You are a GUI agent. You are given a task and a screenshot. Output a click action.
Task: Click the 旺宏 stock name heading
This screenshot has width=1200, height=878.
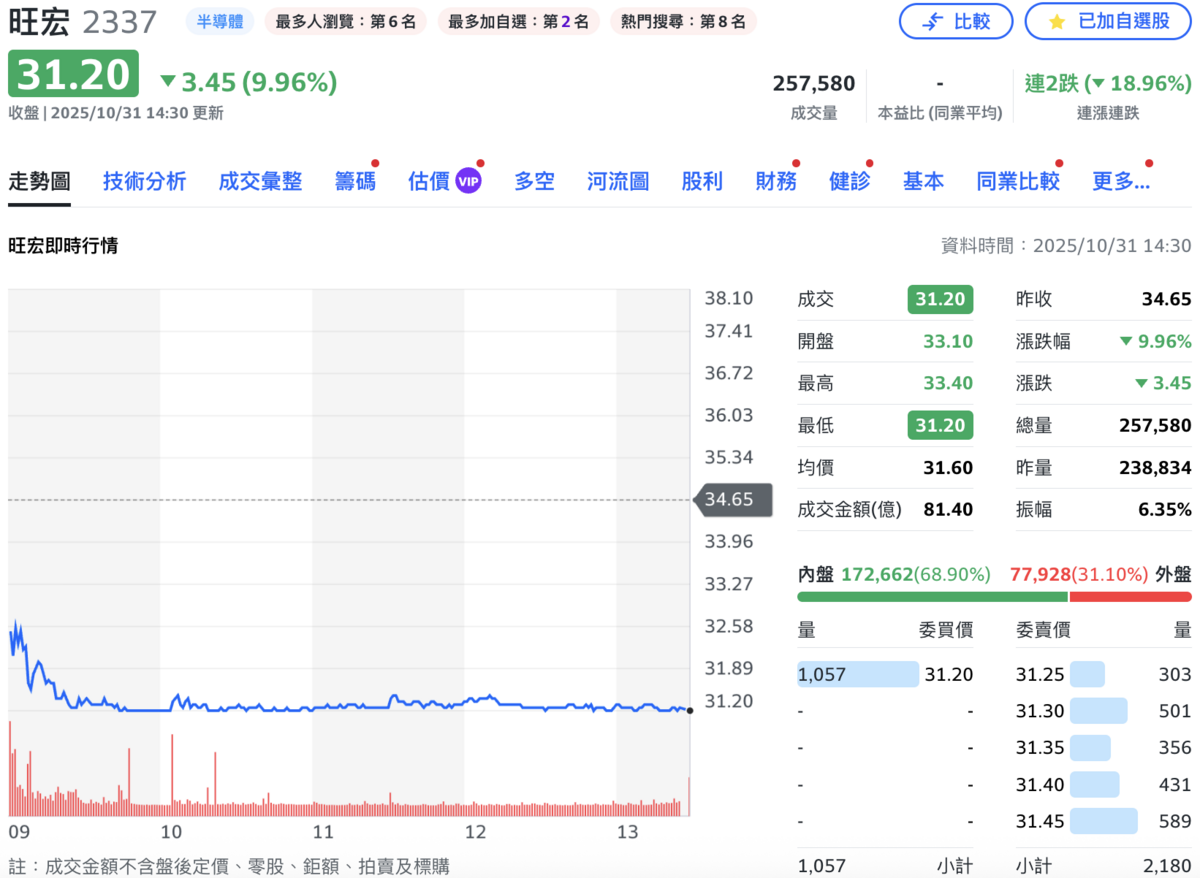tap(39, 21)
